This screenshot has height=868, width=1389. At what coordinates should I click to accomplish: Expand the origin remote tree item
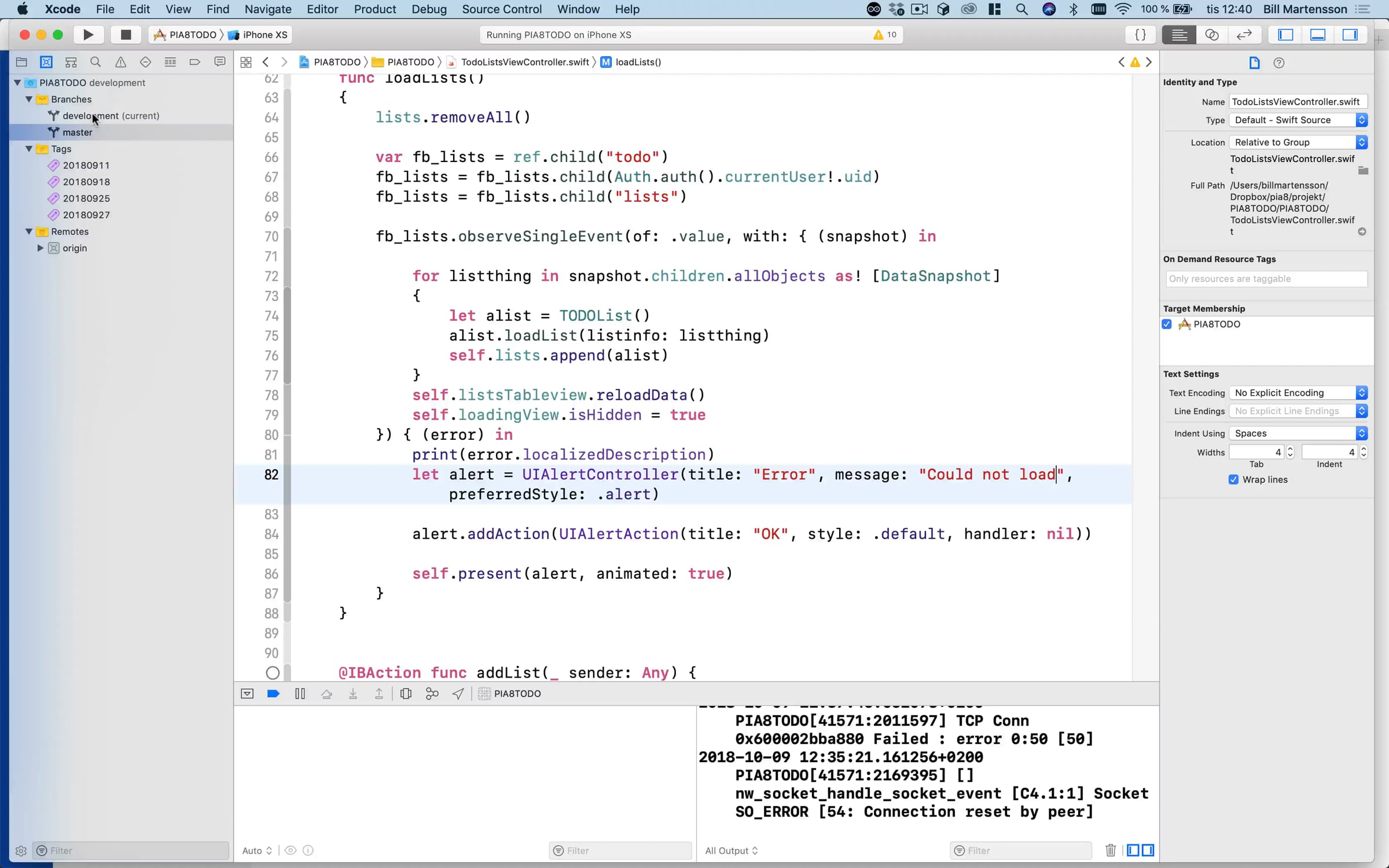tap(41, 248)
